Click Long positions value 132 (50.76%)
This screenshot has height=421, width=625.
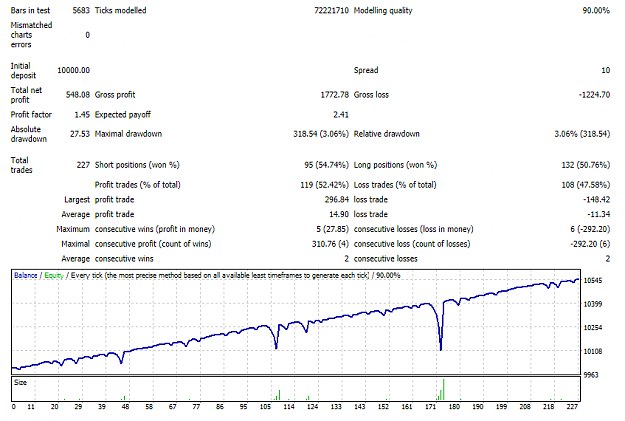(x=586, y=165)
